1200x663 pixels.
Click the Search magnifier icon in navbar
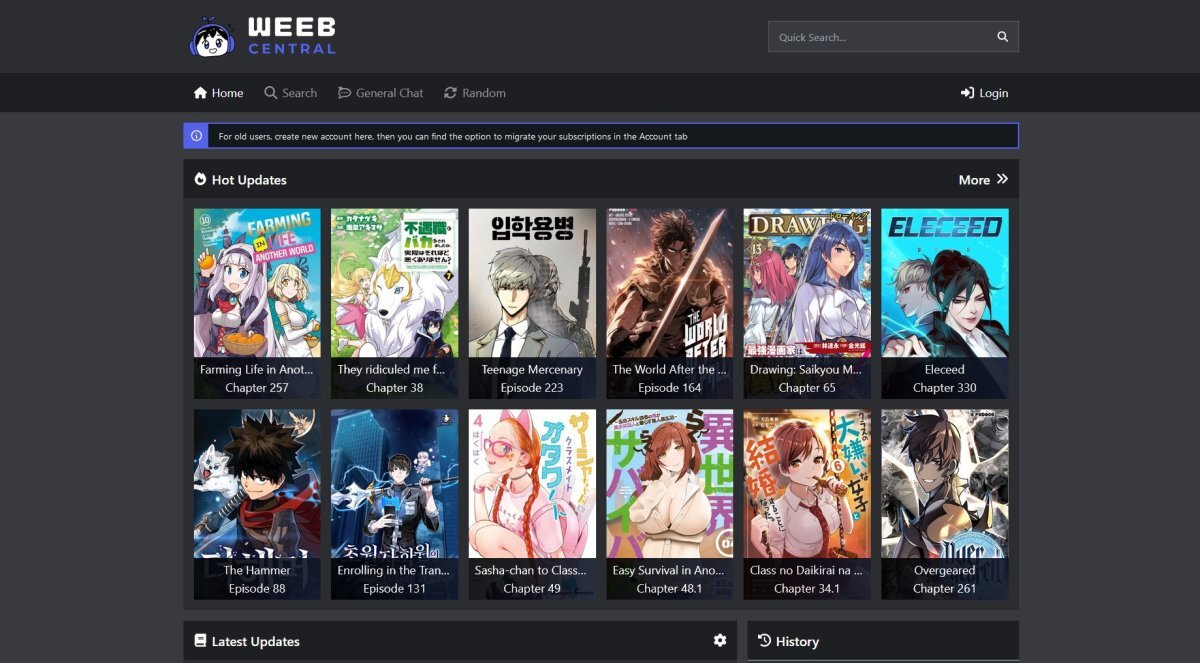(270, 93)
